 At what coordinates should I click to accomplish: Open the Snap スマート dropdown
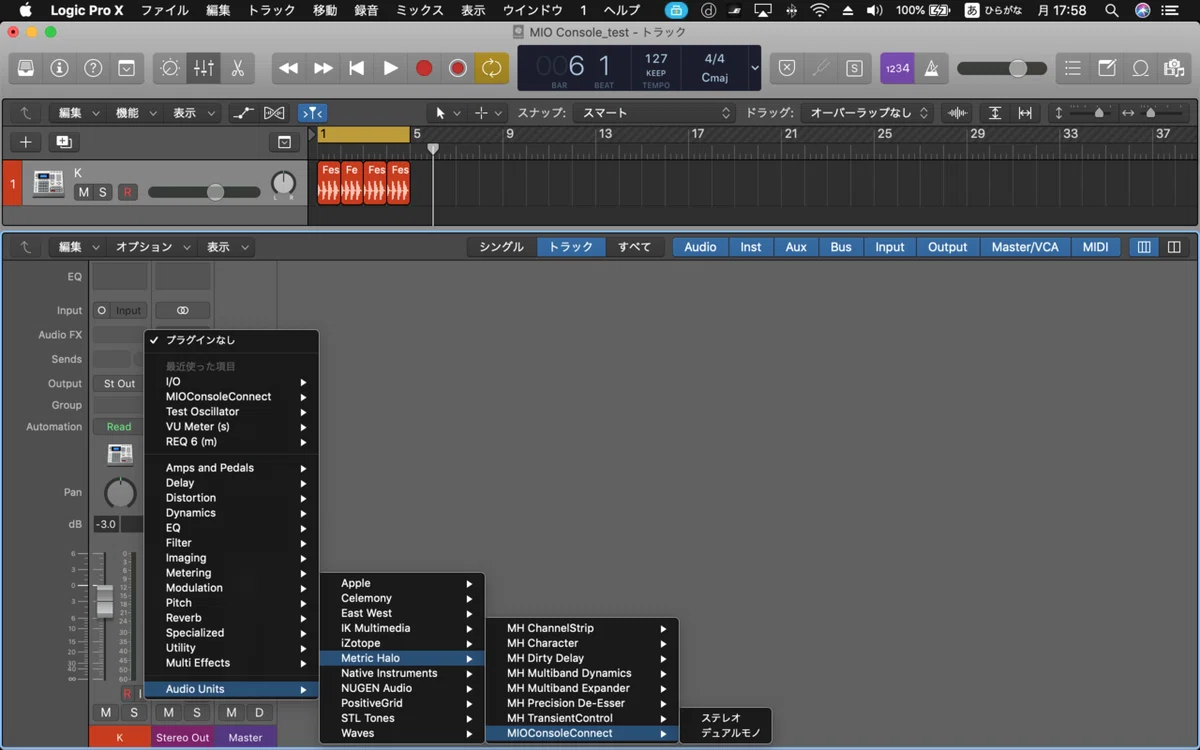pos(654,113)
